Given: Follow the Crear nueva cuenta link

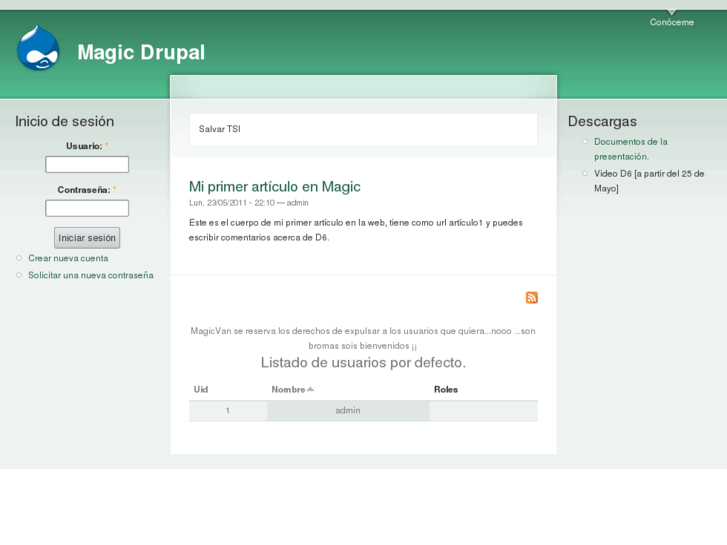Looking at the screenshot, I should (68, 258).
